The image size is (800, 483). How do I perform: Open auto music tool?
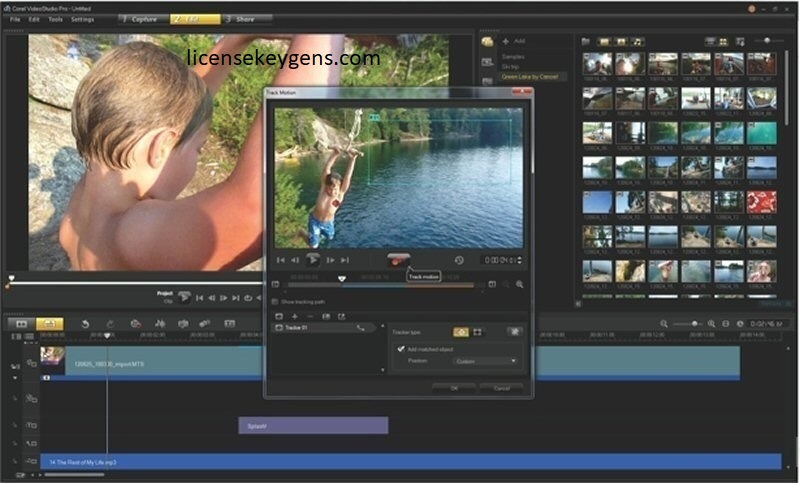pyautogui.click(x=183, y=324)
